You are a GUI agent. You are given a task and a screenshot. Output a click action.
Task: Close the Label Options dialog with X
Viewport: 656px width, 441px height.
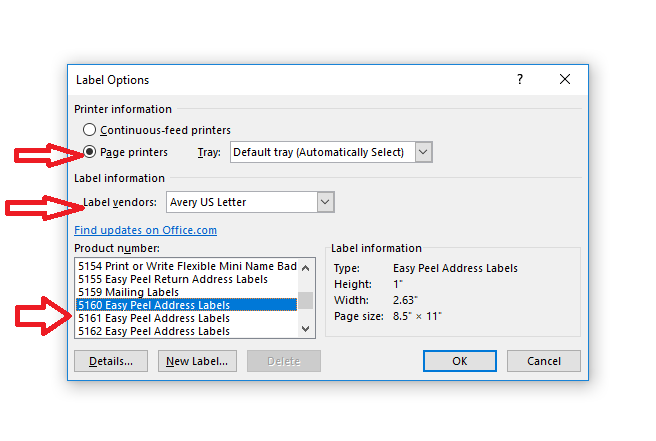point(565,80)
